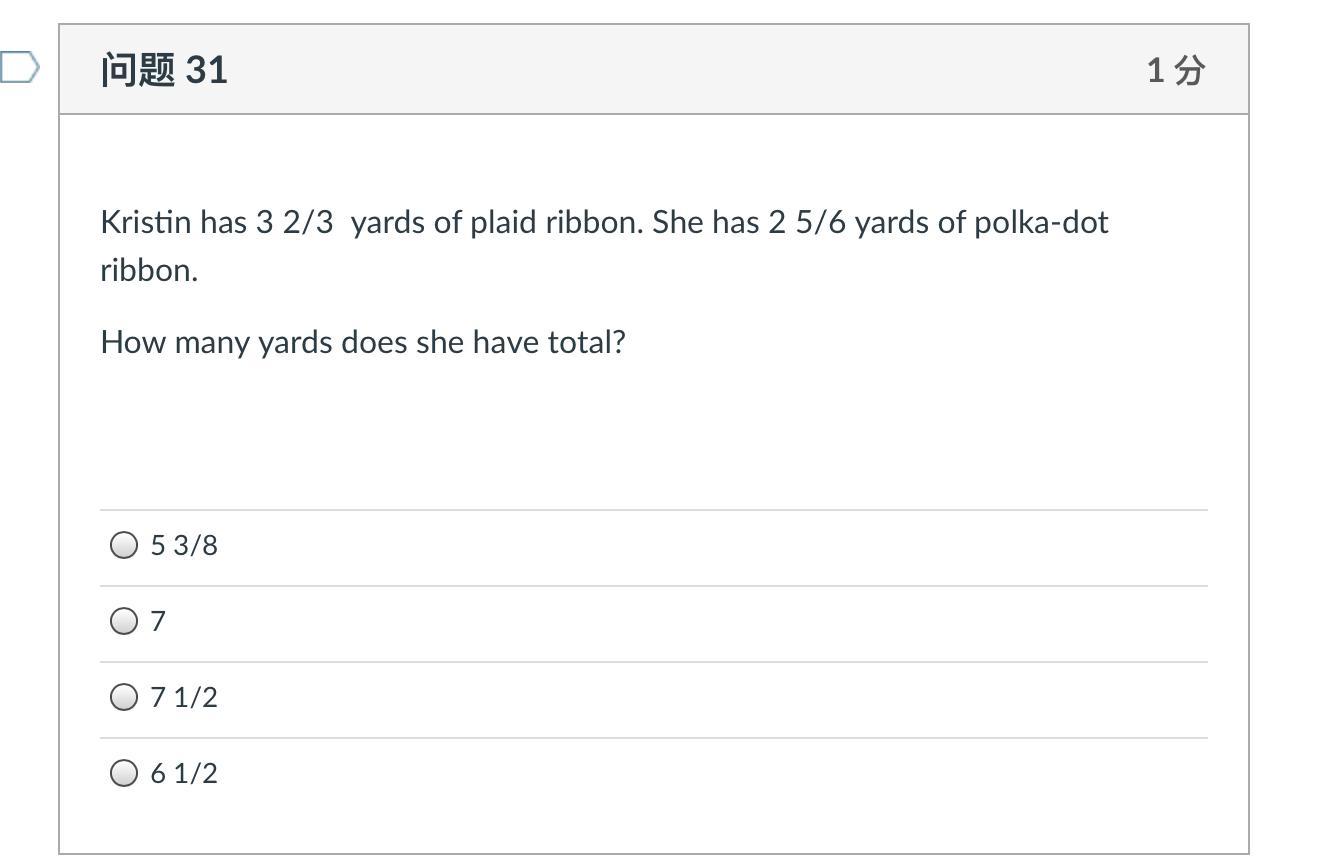Click the "5 3/8" answer label text
The height and width of the screenshot is (858, 1325).
click(184, 545)
